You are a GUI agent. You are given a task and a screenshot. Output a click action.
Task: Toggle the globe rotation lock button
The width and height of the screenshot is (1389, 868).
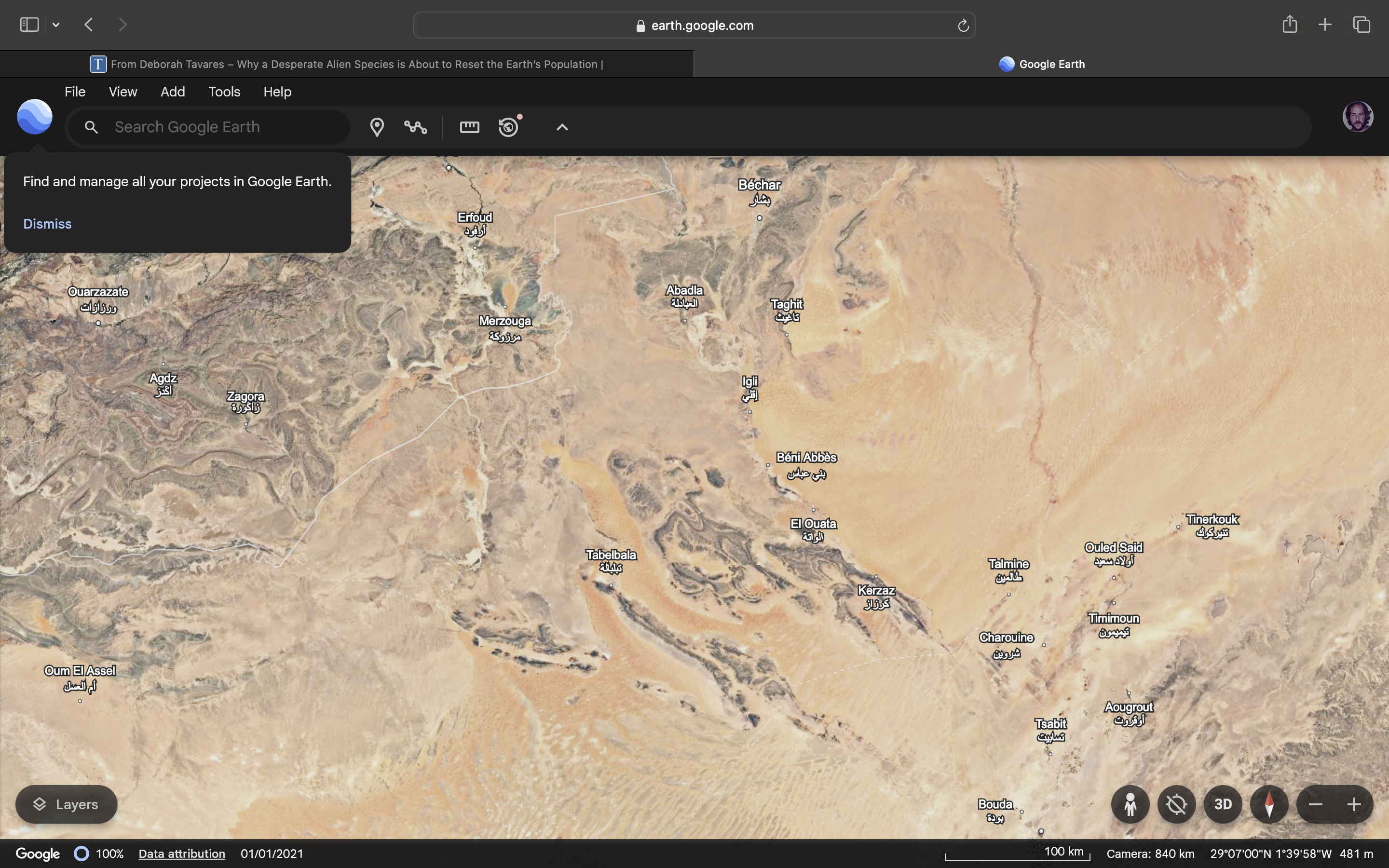(1176, 804)
